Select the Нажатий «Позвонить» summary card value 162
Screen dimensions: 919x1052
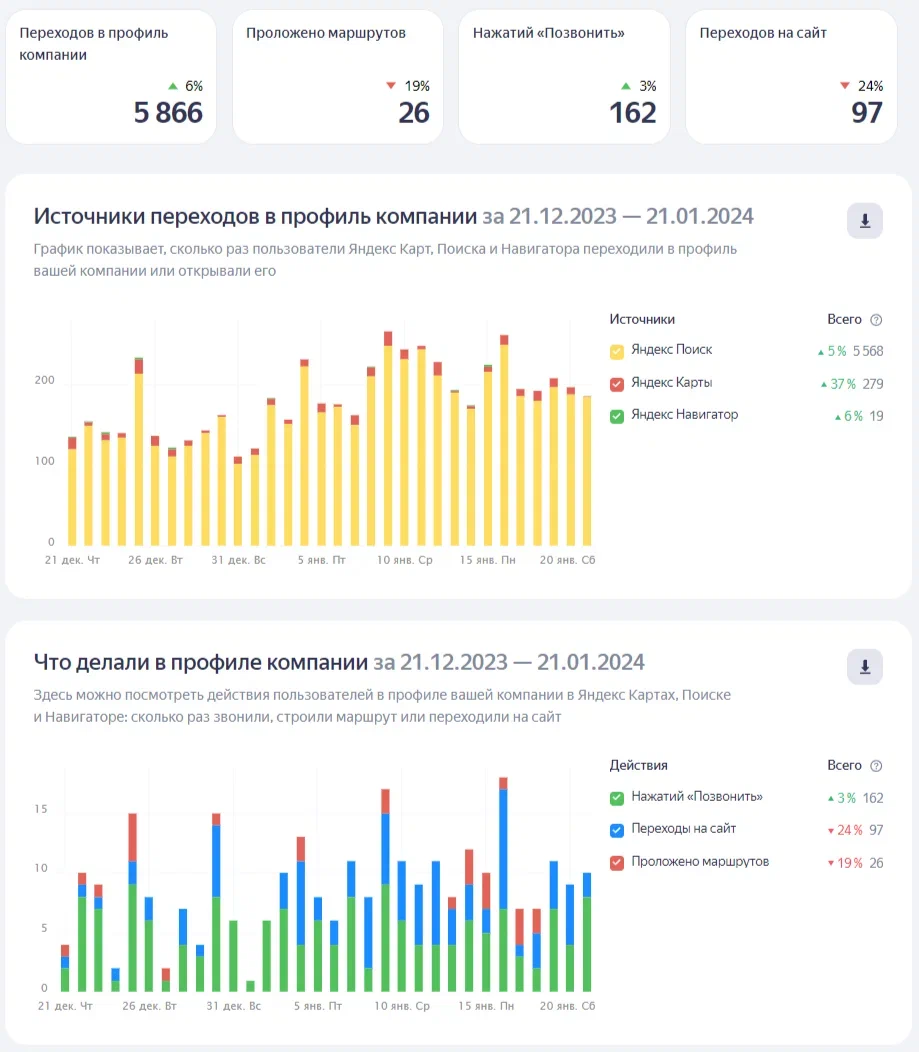click(632, 112)
